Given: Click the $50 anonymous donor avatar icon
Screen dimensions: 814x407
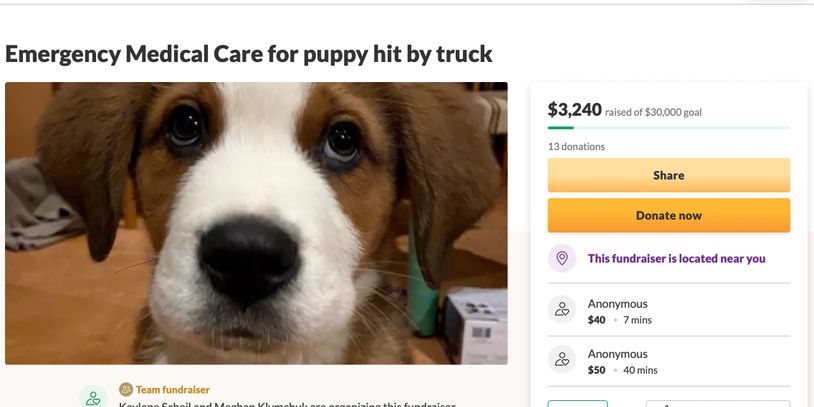Looking at the screenshot, I should pyautogui.click(x=562, y=360).
